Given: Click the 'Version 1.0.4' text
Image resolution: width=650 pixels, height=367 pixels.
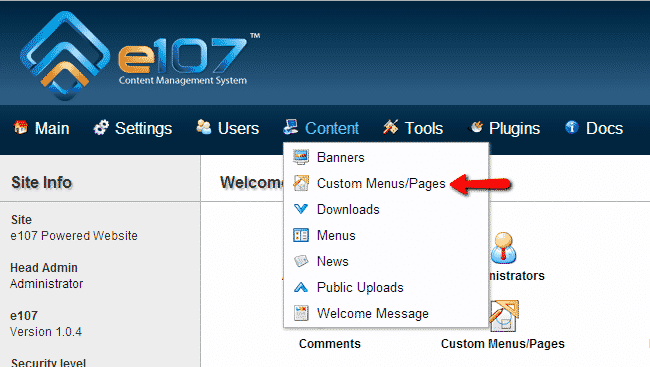Looking at the screenshot, I should point(46,332).
